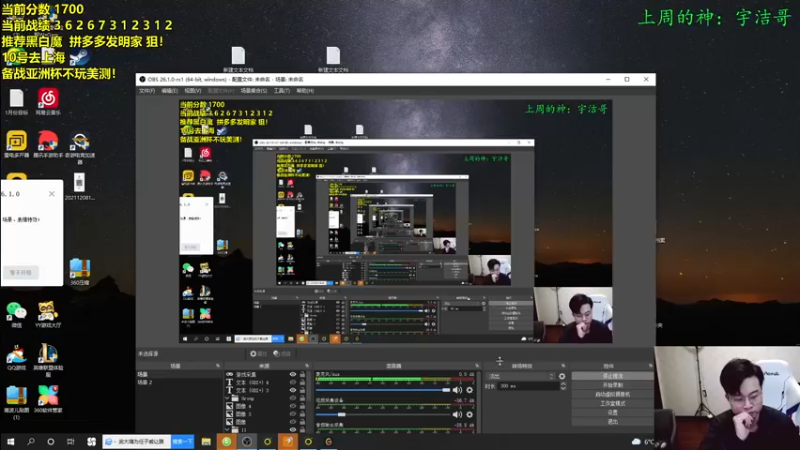The width and height of the screenshot is (800, 450).
Task: Mute the second mixer channel speaker icon
Action: (457, 414)
